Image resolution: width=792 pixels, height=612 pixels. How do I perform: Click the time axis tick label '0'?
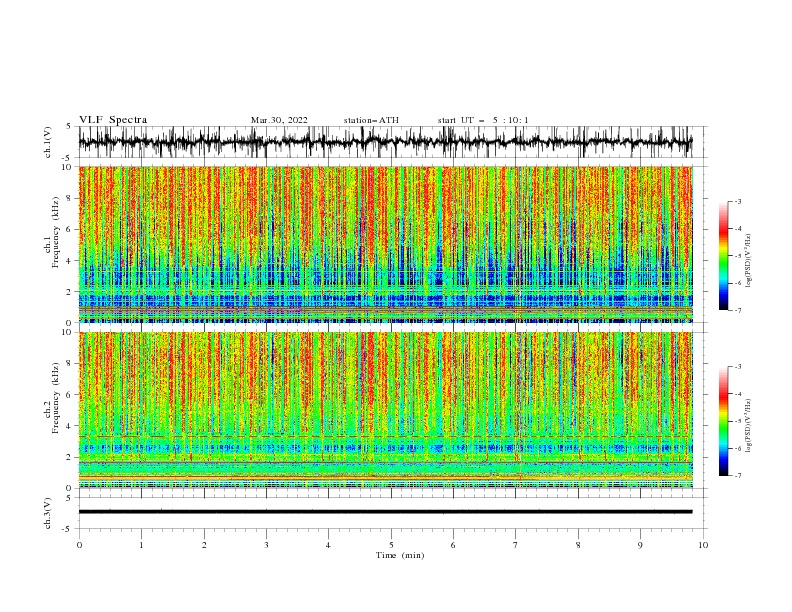coord(79,545)
